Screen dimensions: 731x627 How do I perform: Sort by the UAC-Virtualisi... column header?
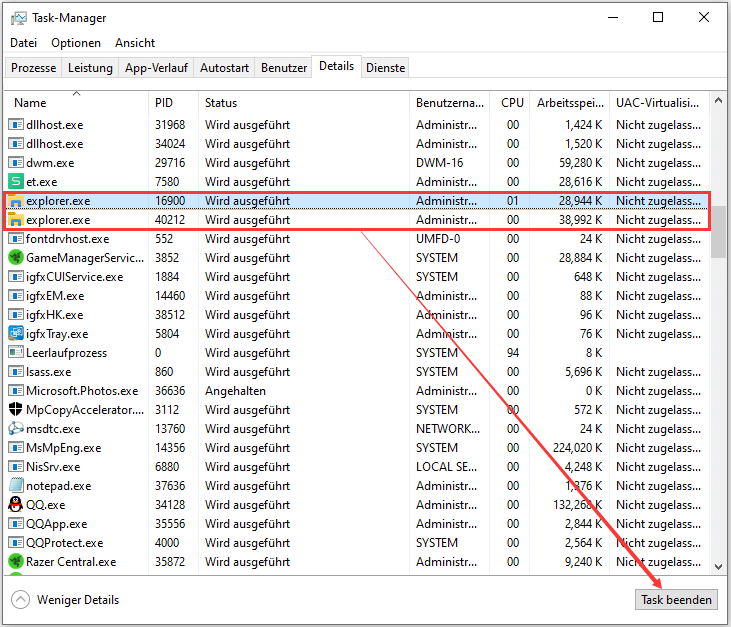pos(659,103)
